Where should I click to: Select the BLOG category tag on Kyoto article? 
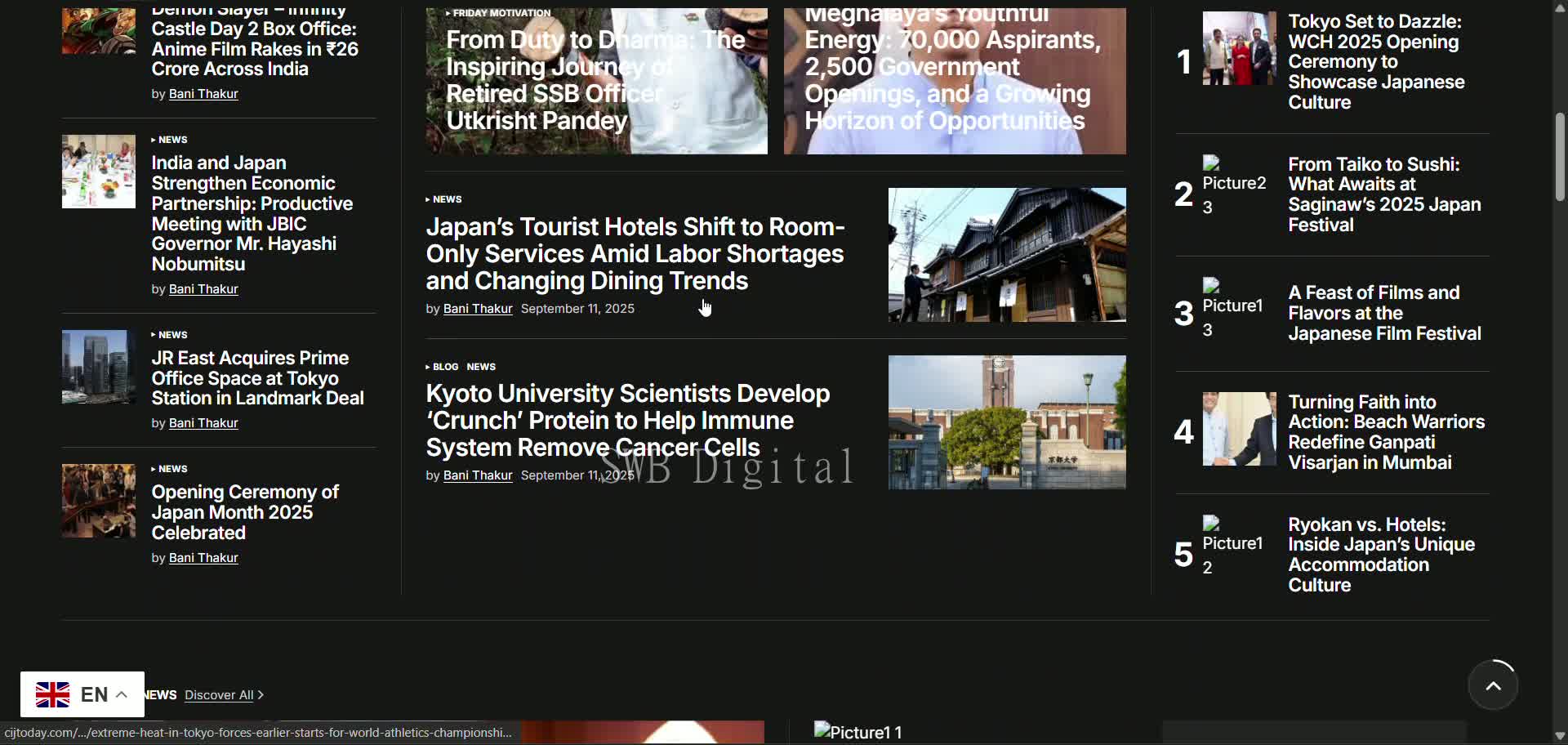click(444, 366)
